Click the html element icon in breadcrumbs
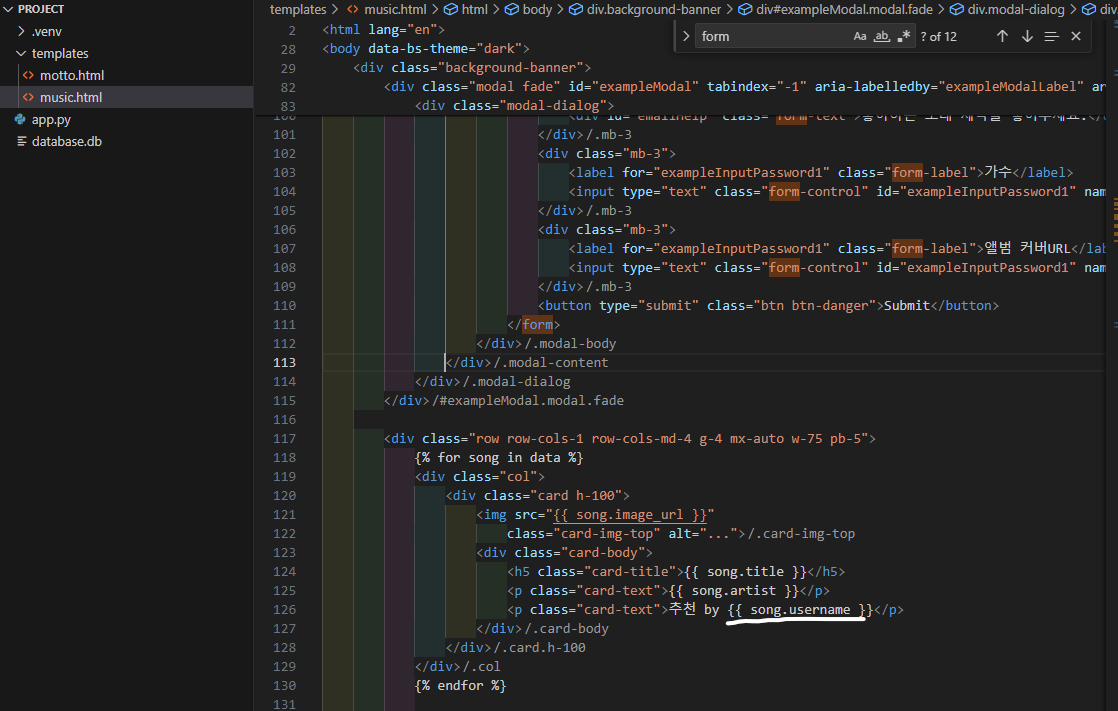Viewport: 1118px width, 711px height. [x=451, y=9]
